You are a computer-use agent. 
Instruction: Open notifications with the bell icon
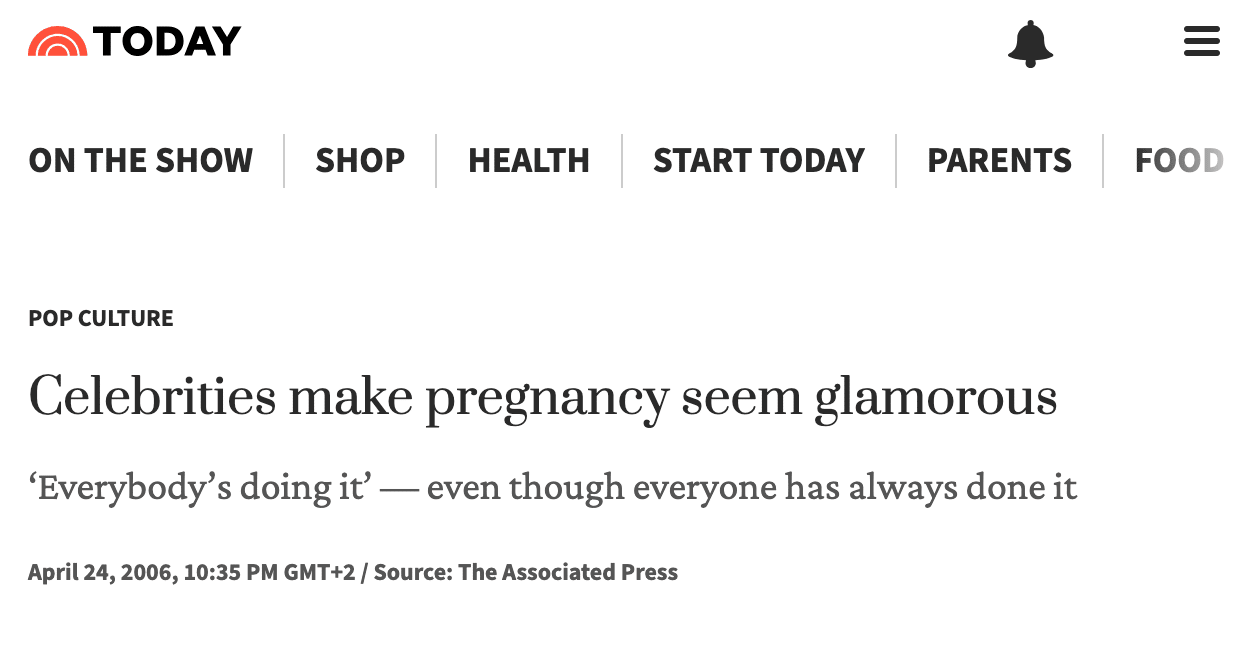[x=1030, y=43]
